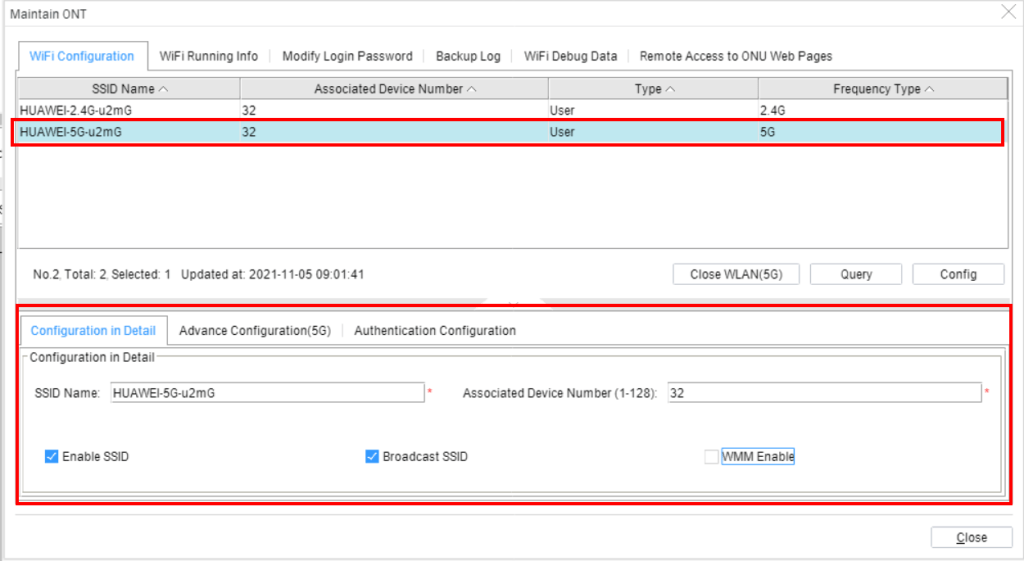The width and height of the screenshot is (1024, 561).
Task: Click into the SSID Name input field
Action: point(267,393)
